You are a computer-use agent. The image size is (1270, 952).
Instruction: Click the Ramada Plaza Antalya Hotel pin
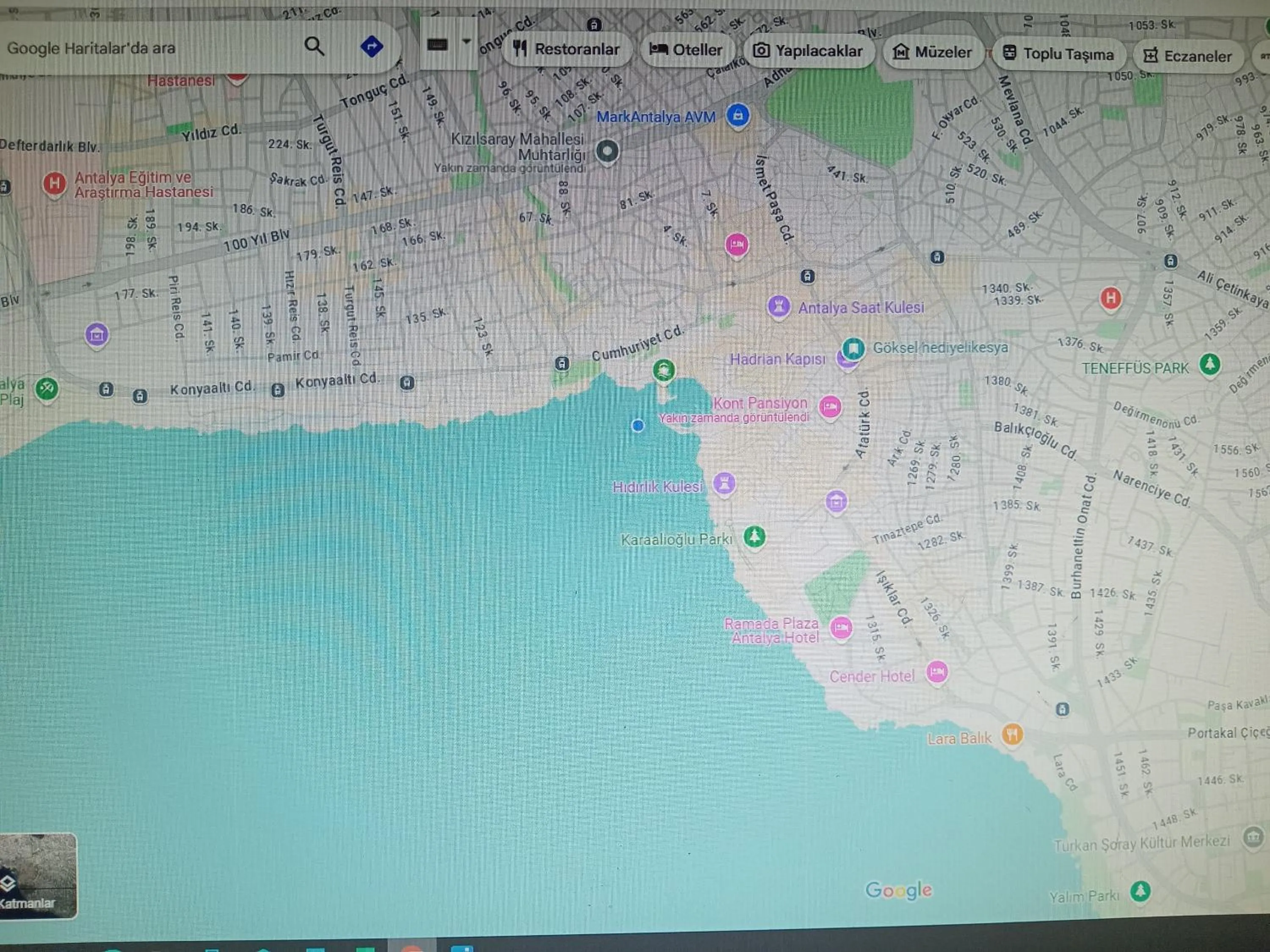[x=841, y=627]
